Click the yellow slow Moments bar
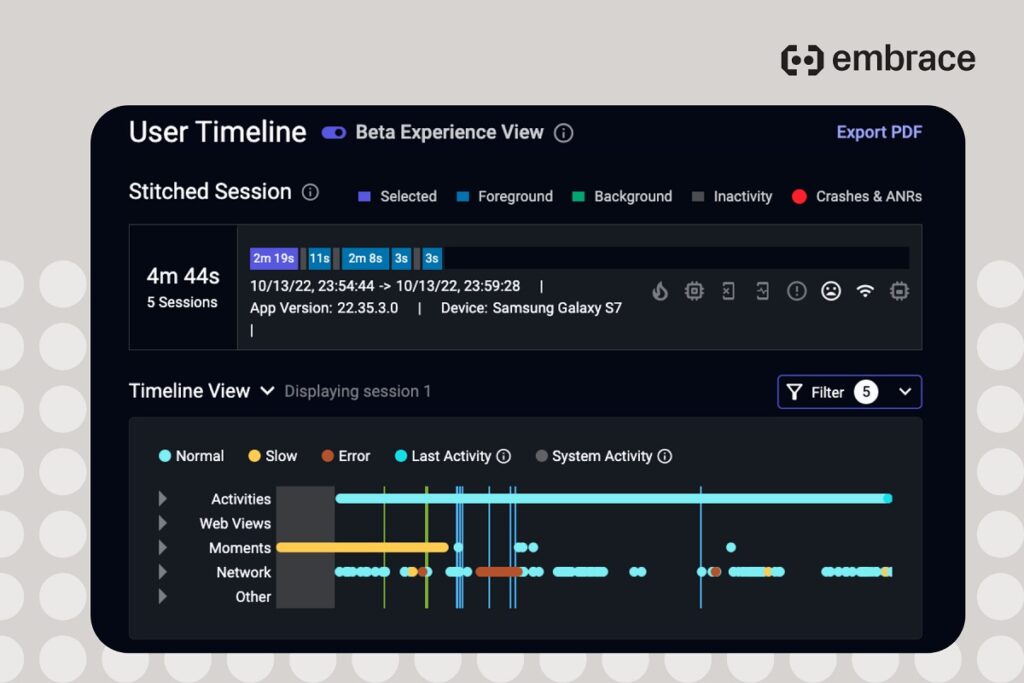Image resolution: width=1024 pixels, height=683 pixels. tap(362, 547)
